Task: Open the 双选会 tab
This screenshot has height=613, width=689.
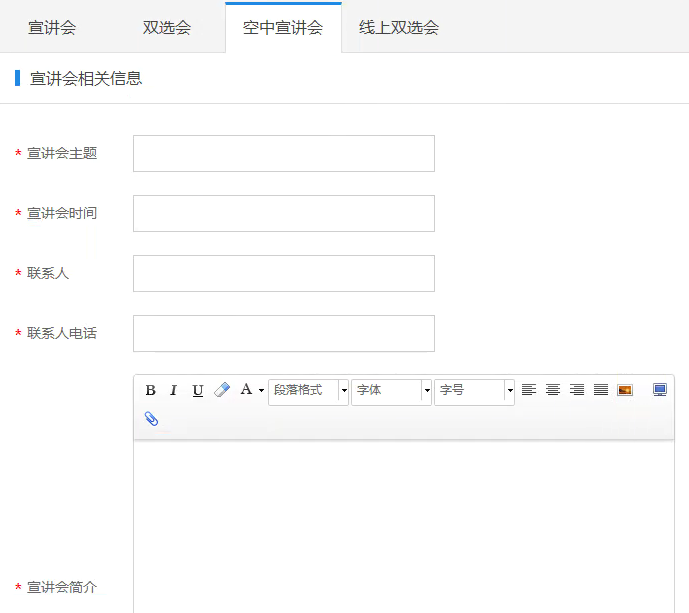Action: pos(167,27)
